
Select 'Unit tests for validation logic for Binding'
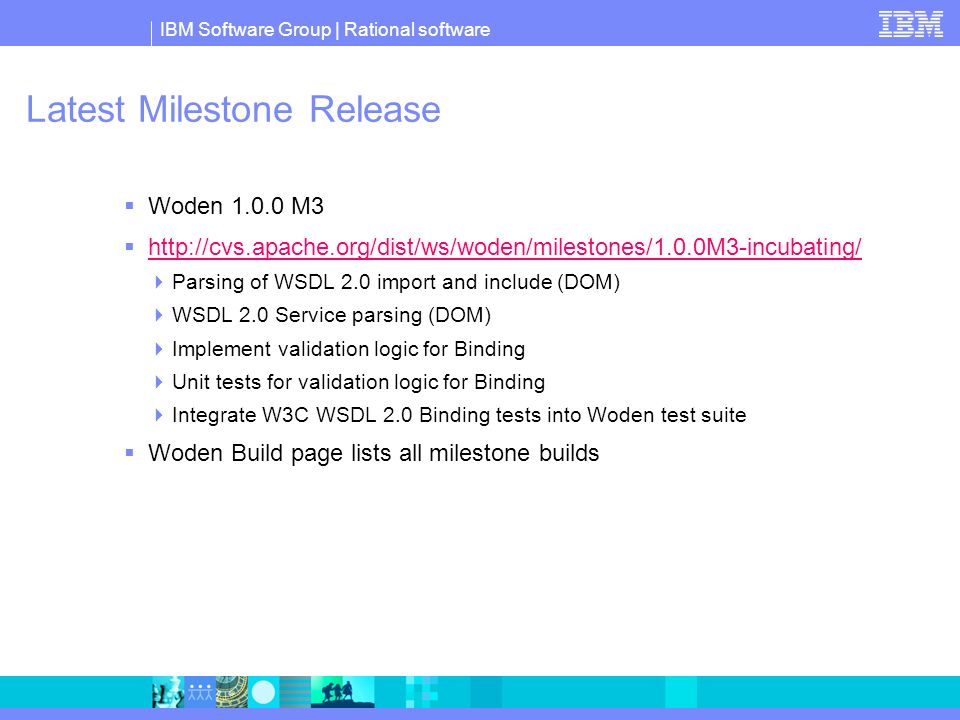(x=358, y=382)
